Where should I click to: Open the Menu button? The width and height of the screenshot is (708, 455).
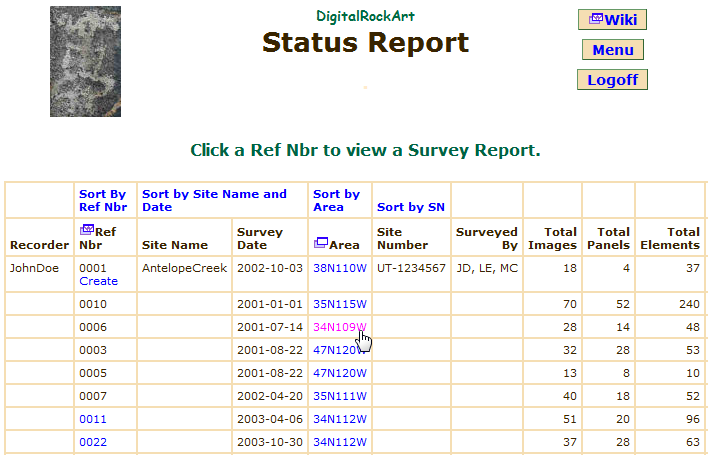coord(612,50)
